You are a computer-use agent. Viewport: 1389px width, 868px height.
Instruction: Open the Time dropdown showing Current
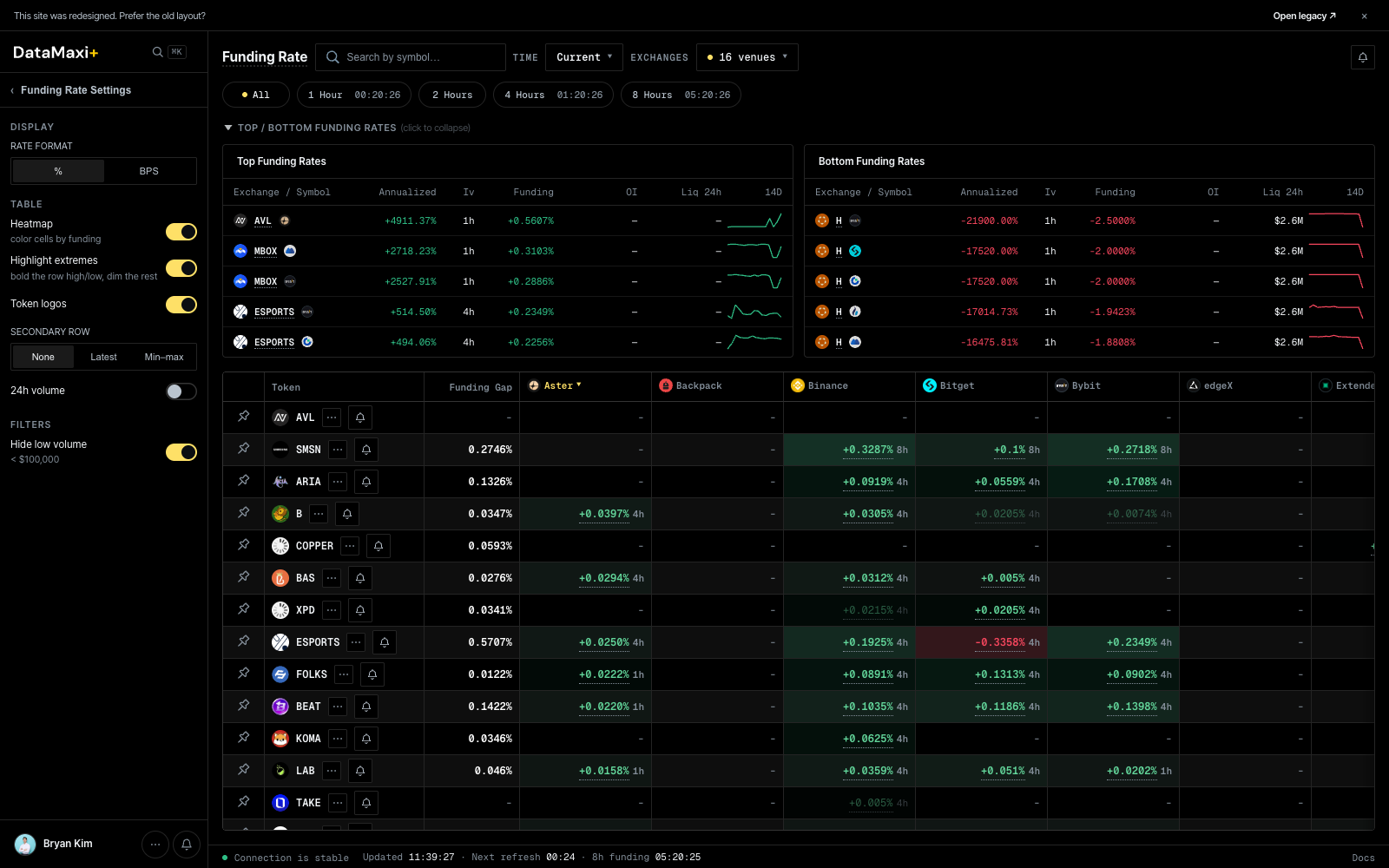584,57
